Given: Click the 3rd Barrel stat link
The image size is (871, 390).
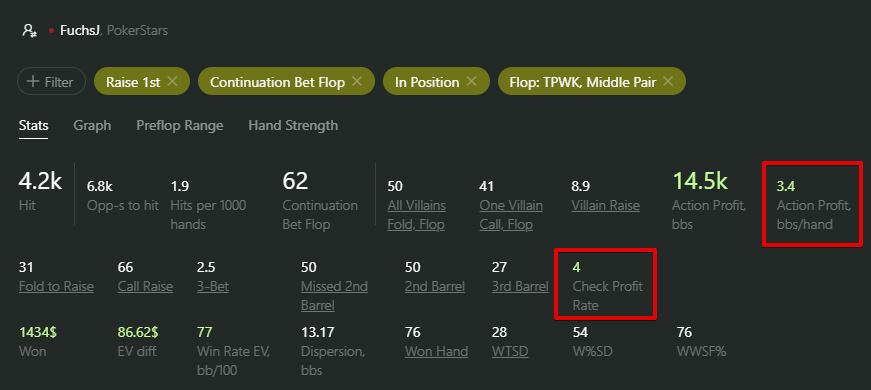Looking at the screenshot, I should pos(520,287).
